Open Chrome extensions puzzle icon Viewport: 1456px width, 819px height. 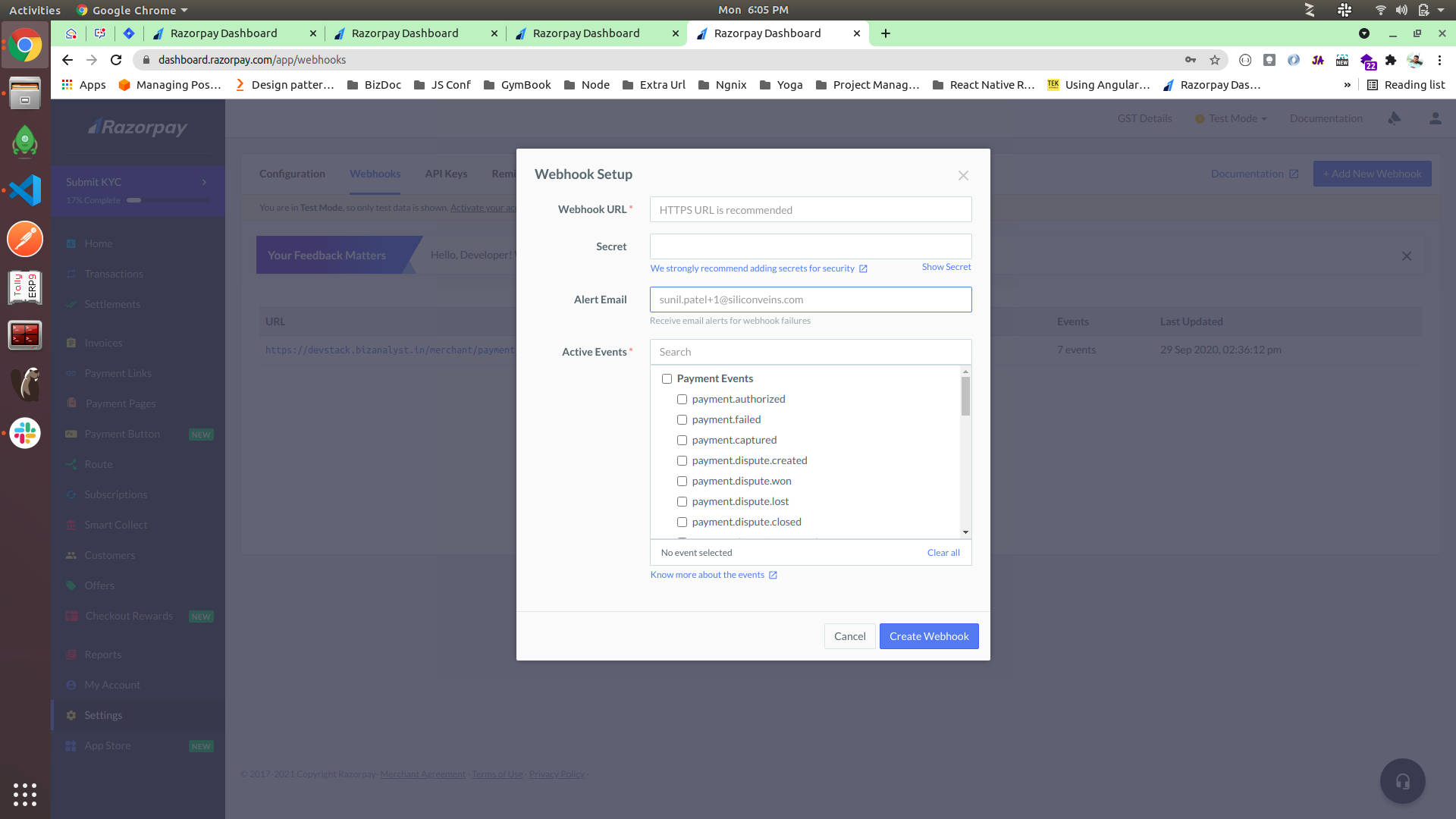click(x=1391, y=60)
